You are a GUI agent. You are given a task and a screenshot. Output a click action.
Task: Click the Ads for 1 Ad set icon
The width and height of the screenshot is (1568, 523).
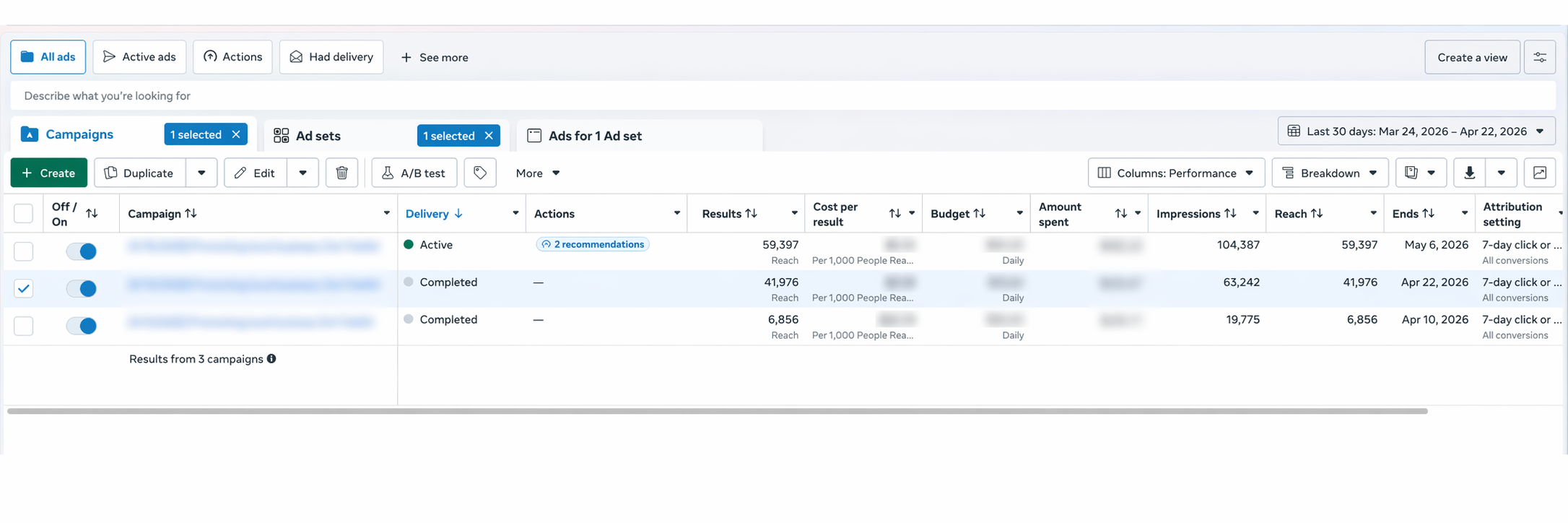(x=534, y=135)
